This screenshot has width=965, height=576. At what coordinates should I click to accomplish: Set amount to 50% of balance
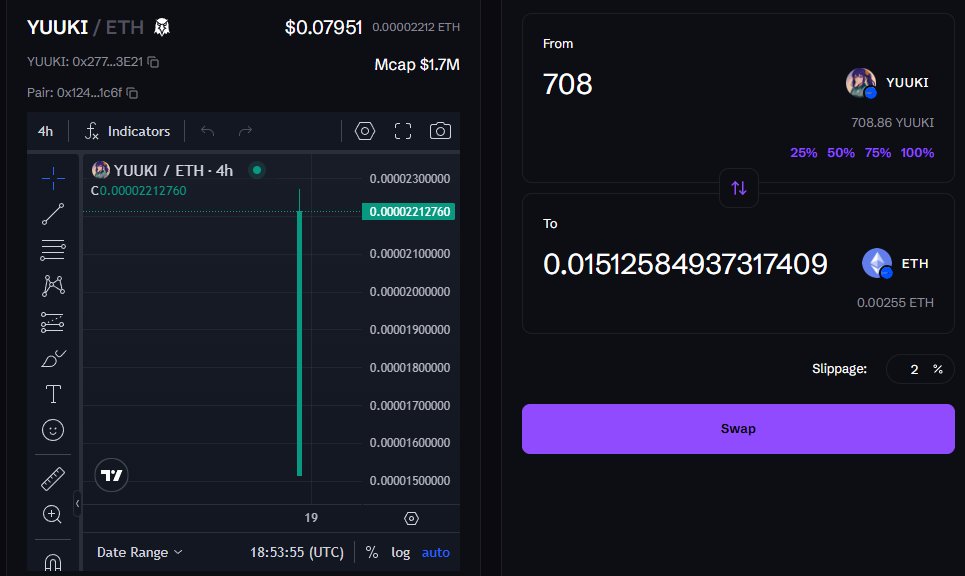click(841, 153)
